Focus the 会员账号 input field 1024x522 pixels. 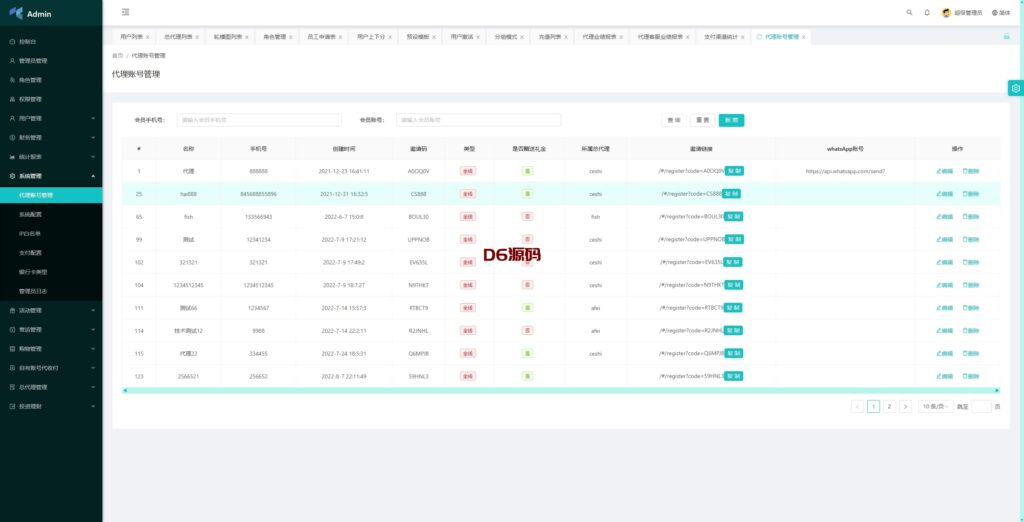[x=479, y=120]
